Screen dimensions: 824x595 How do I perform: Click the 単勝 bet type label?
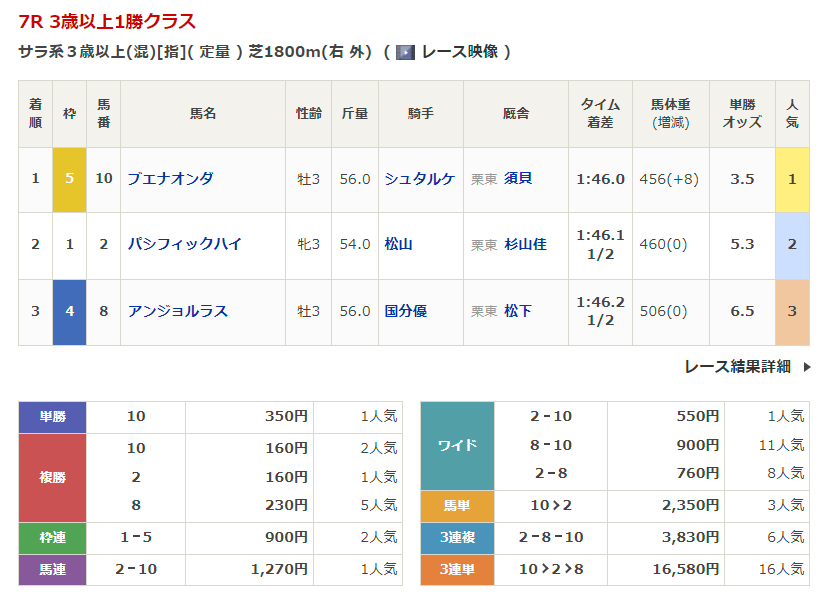[x=53, y=416]
